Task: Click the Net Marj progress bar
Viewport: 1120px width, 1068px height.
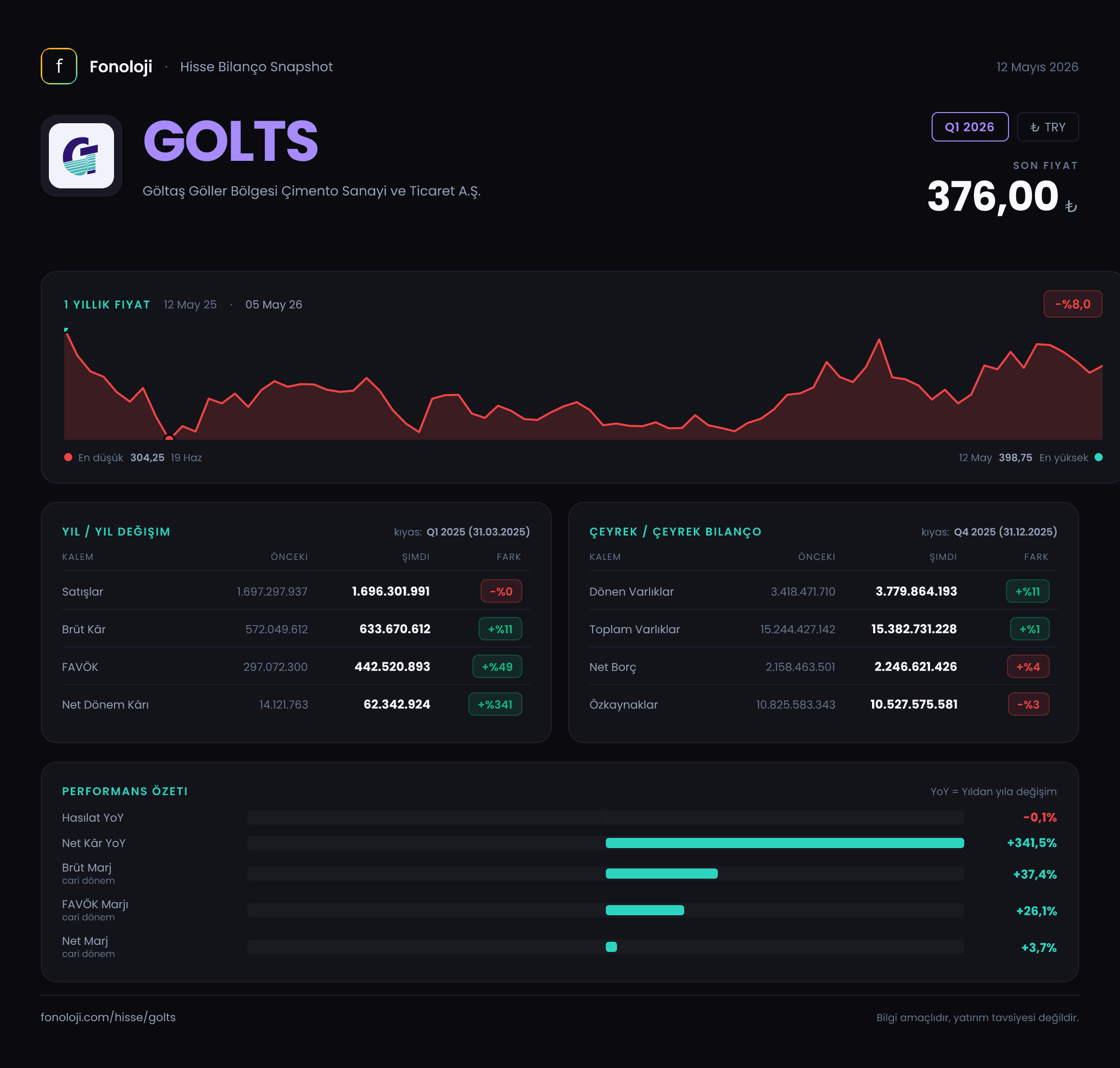Action: [606, 947]
